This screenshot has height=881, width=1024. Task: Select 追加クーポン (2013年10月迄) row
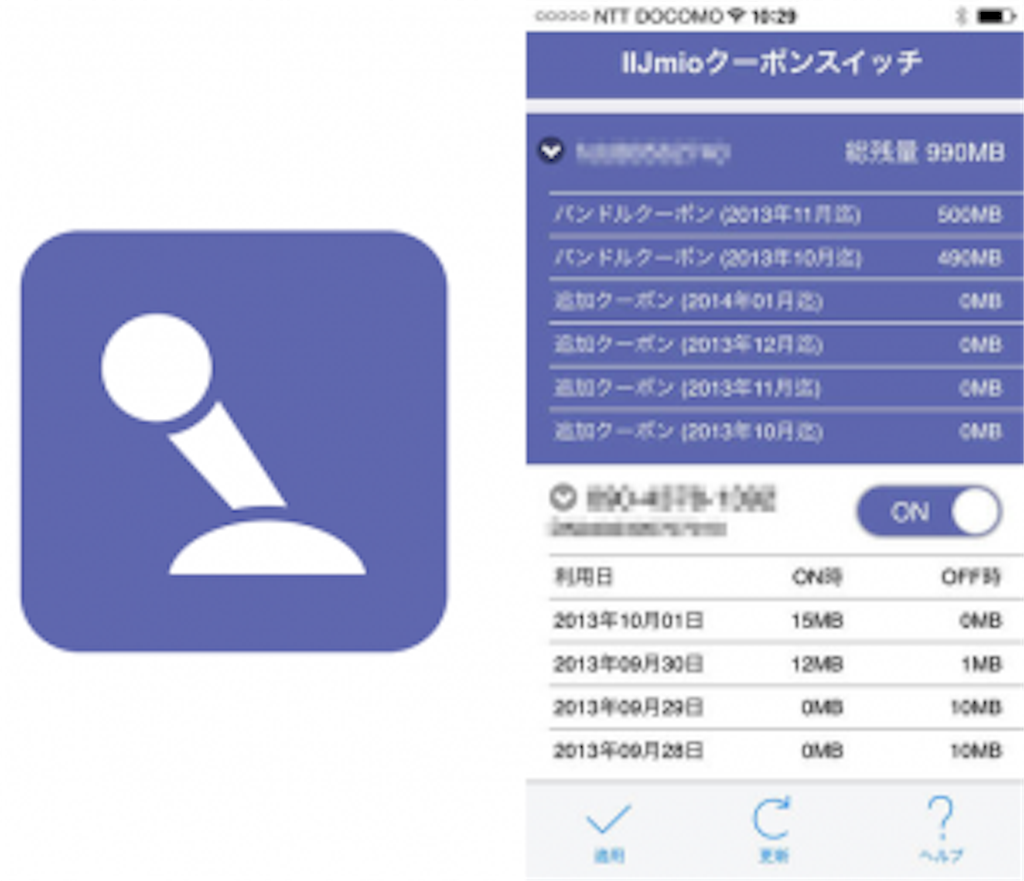coord(777,431)
